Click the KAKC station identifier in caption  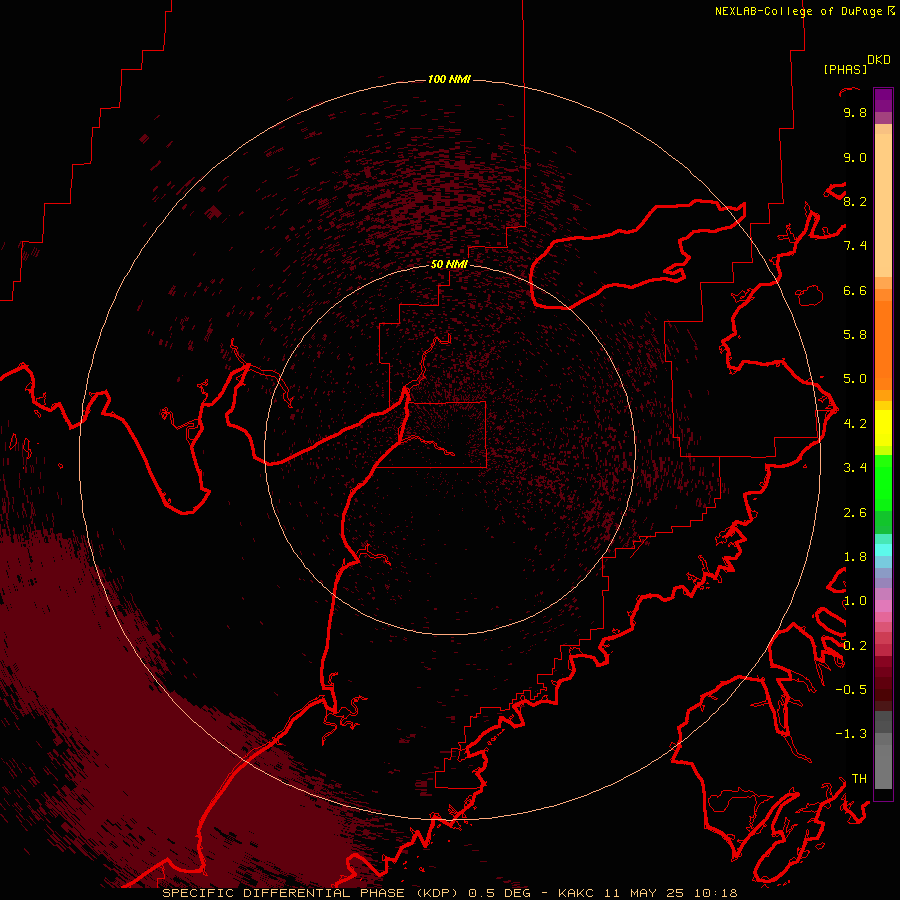(577, 893)
